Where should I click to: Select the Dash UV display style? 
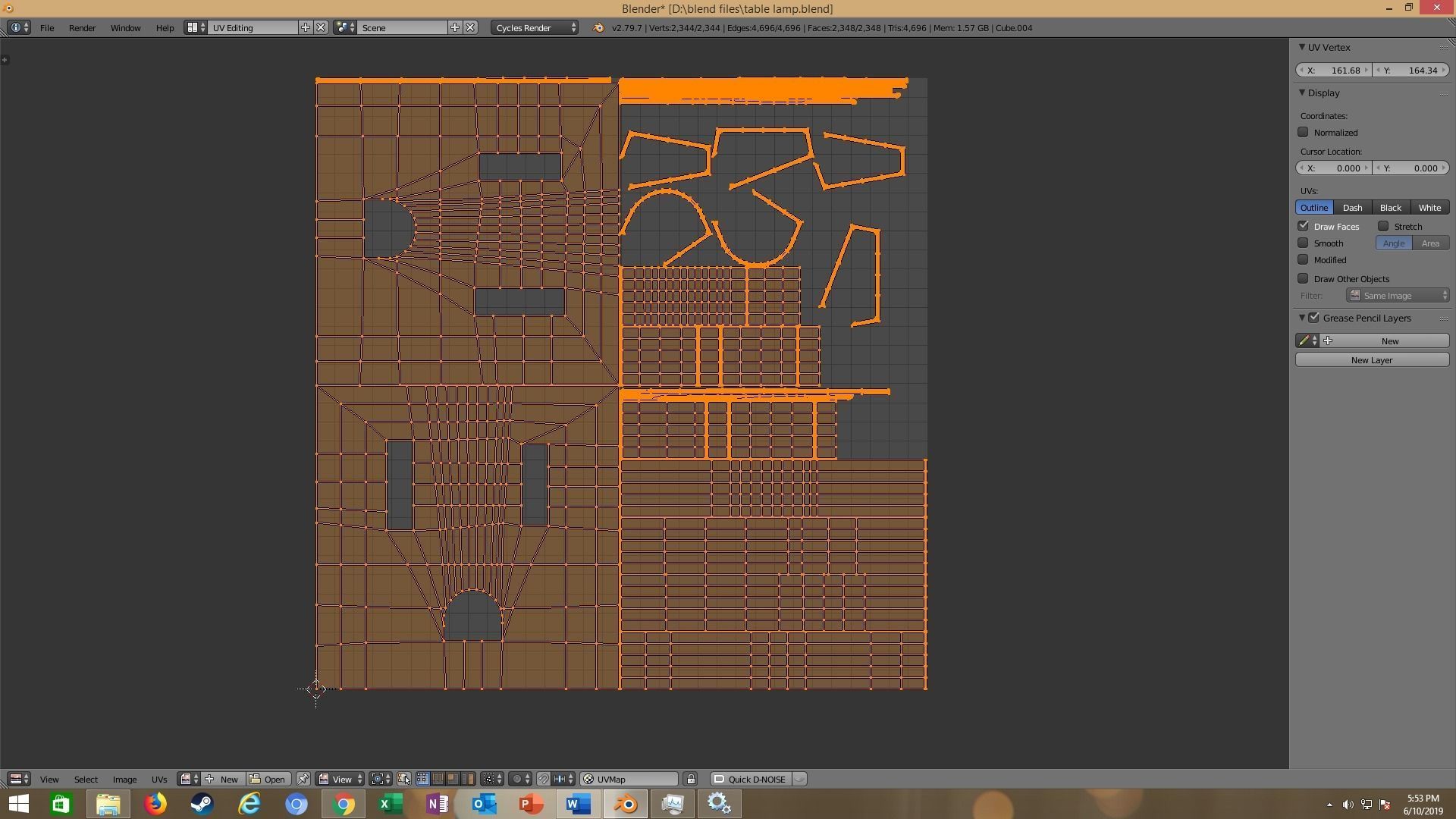(1352, 208)
